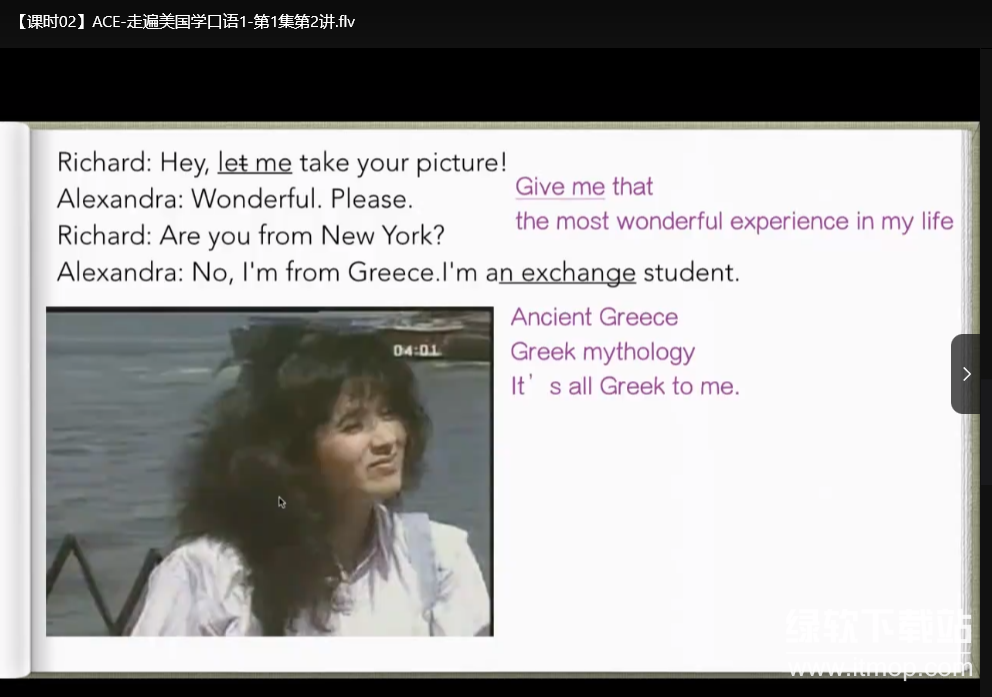Click the www.itmop.com watermark URL
Screen dimensions: 992x697
click(878, 667)
